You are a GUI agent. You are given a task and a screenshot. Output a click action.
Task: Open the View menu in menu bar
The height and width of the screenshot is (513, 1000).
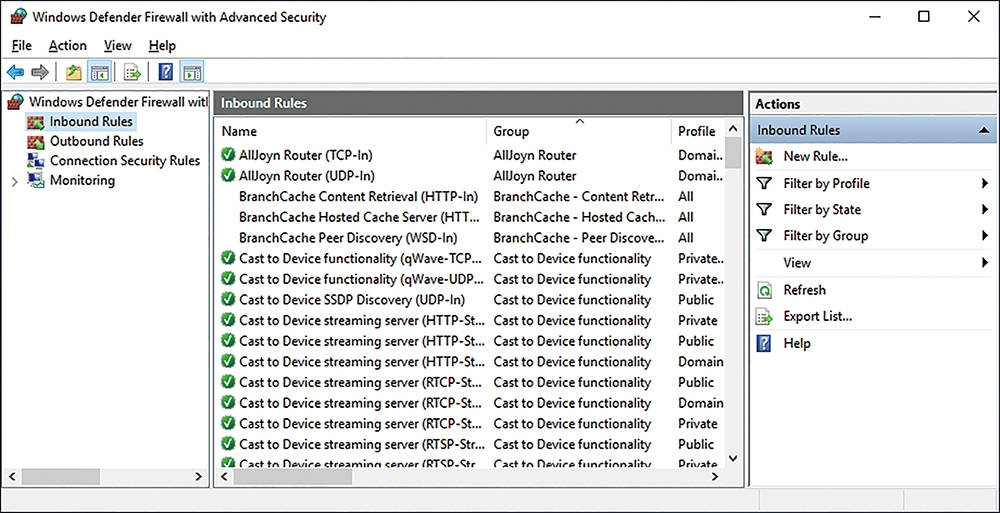(x=117, y=45)
